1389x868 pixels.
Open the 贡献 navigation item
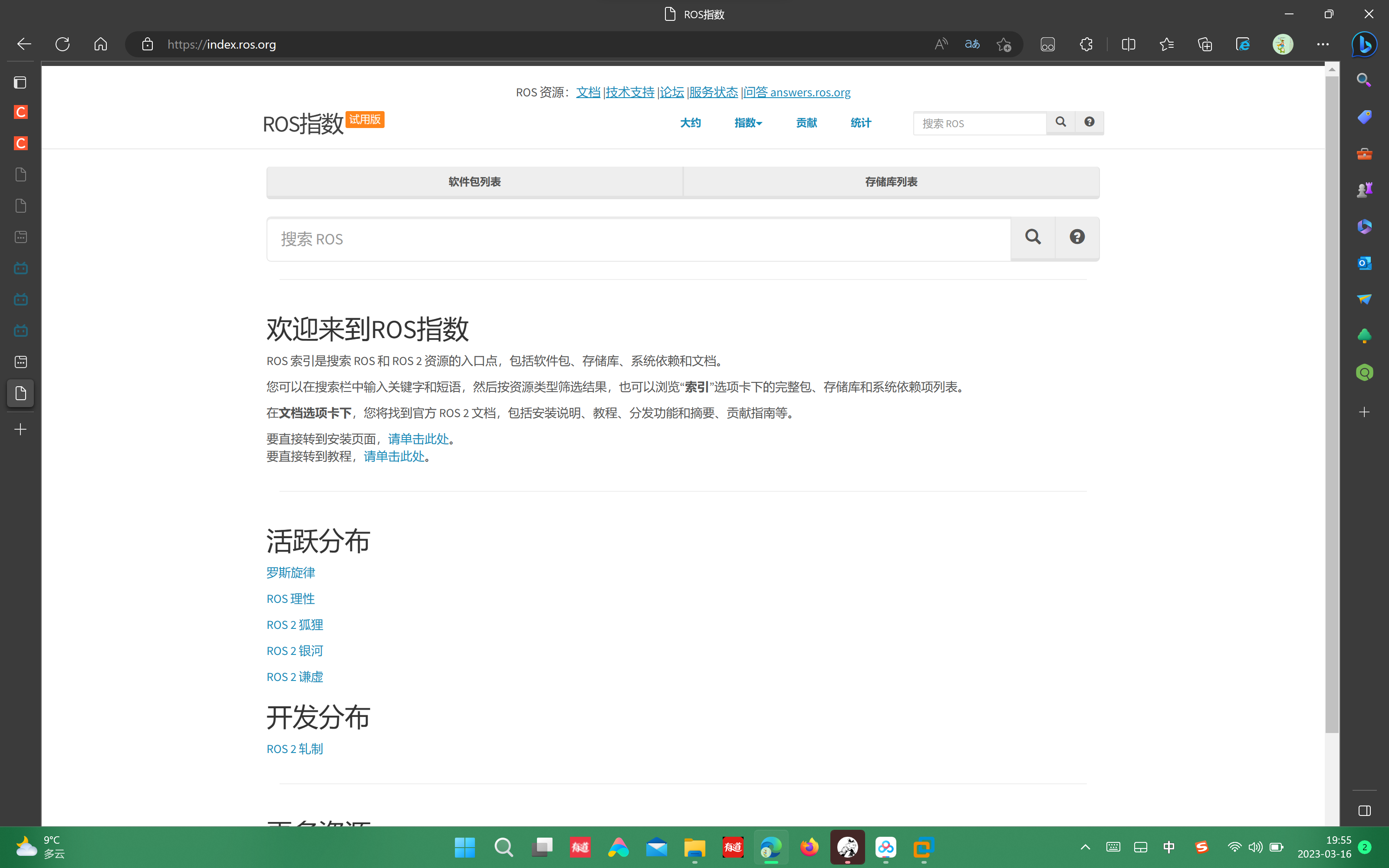point(806,123)
